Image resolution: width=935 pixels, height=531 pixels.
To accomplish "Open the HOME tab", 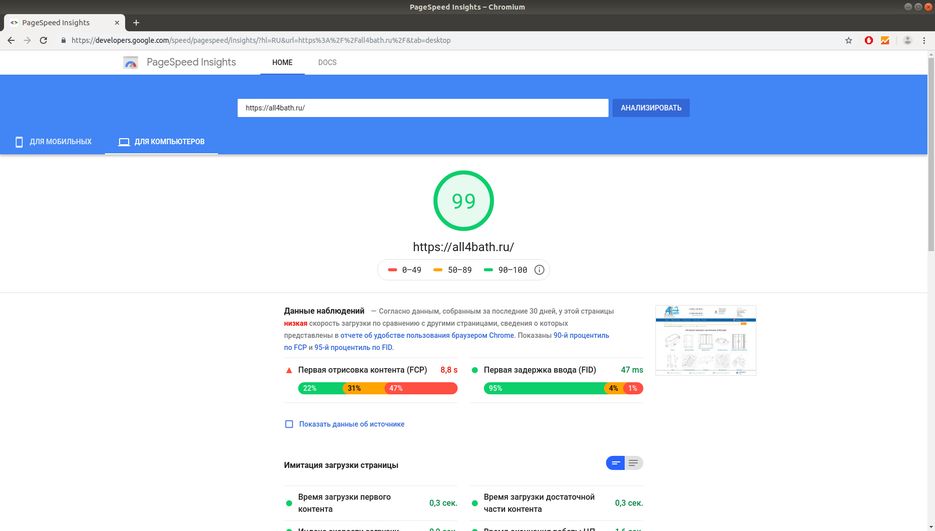I will click(x=282, y=63).
